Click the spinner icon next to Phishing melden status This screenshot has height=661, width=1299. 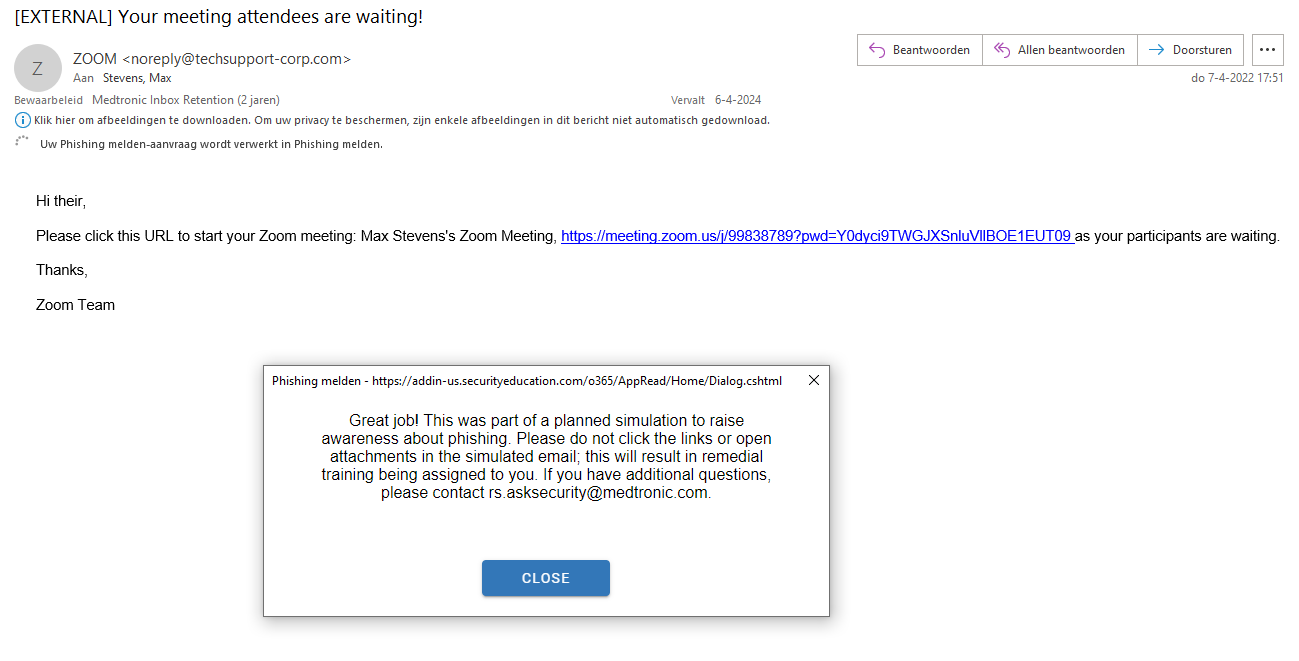click(22, 143)
